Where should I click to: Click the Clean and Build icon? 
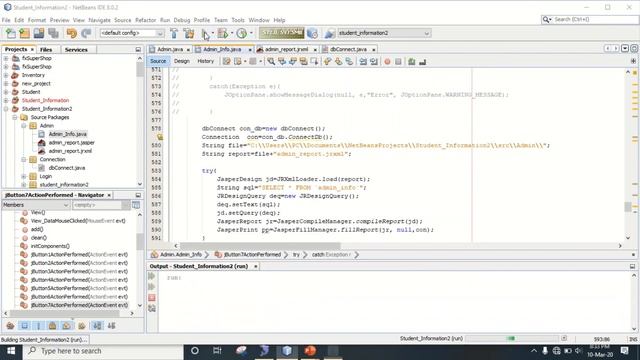point(189,33)
